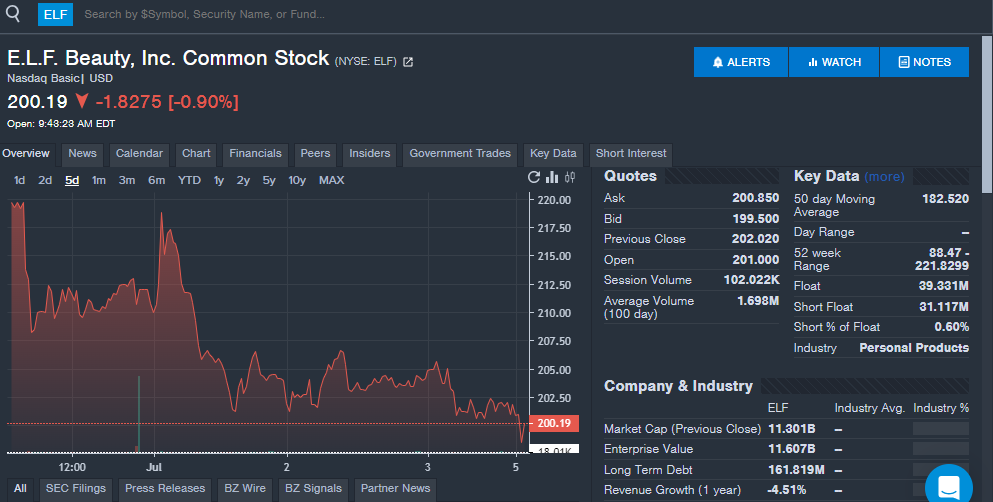
Task: Click Previous Close value 202.020
Action: pos(756,239)
